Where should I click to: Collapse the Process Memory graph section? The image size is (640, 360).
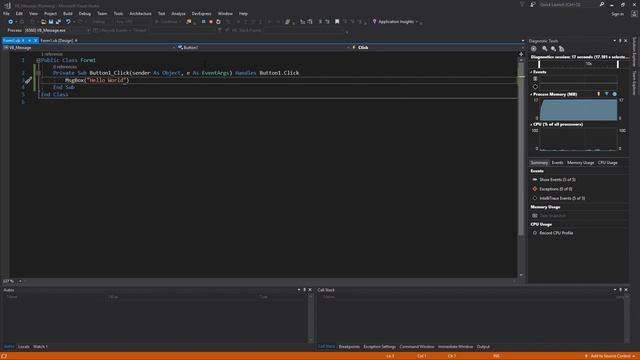point(531,94)
